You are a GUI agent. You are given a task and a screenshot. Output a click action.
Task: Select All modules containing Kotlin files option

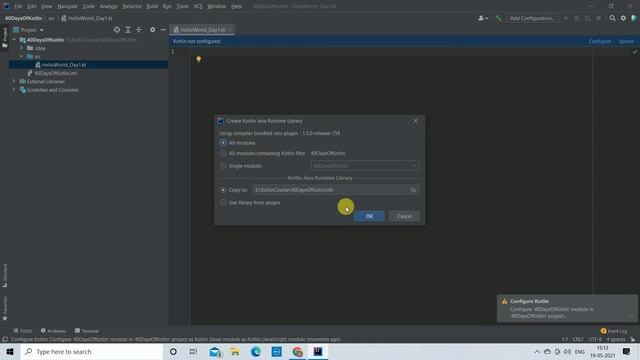(x=223, y=153)
